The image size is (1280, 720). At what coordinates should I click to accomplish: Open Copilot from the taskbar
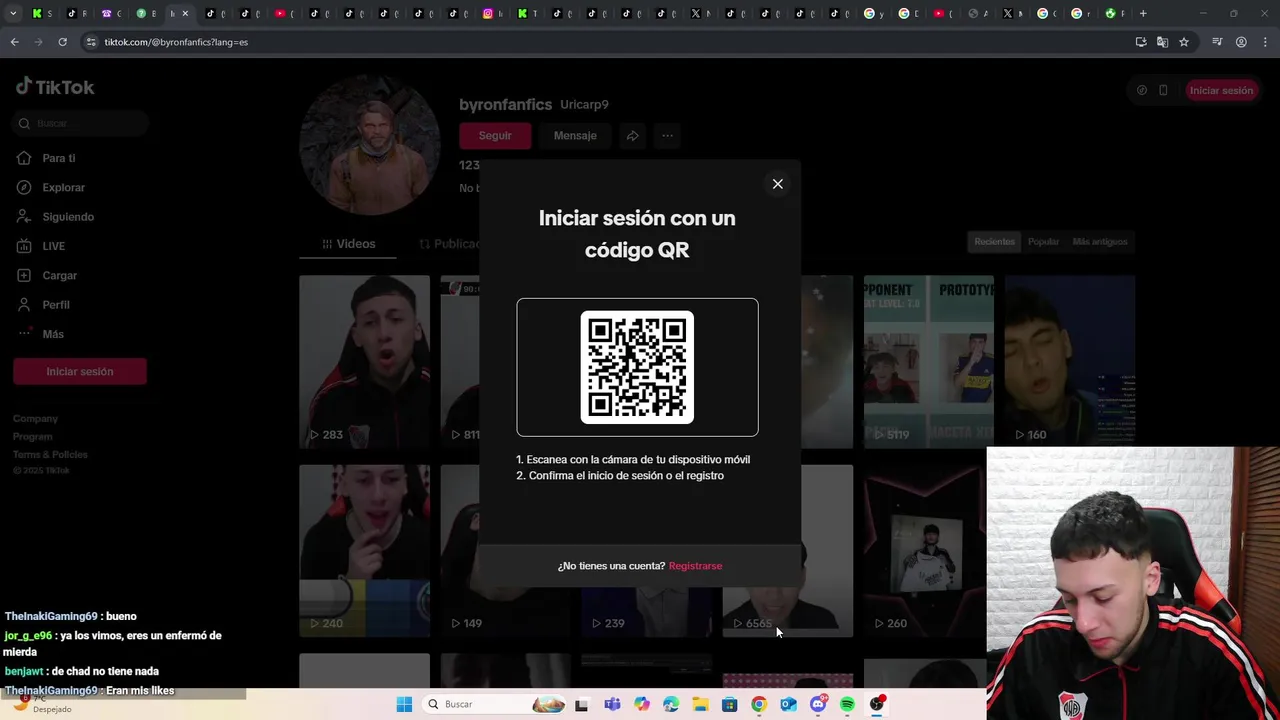click(641, 704)
